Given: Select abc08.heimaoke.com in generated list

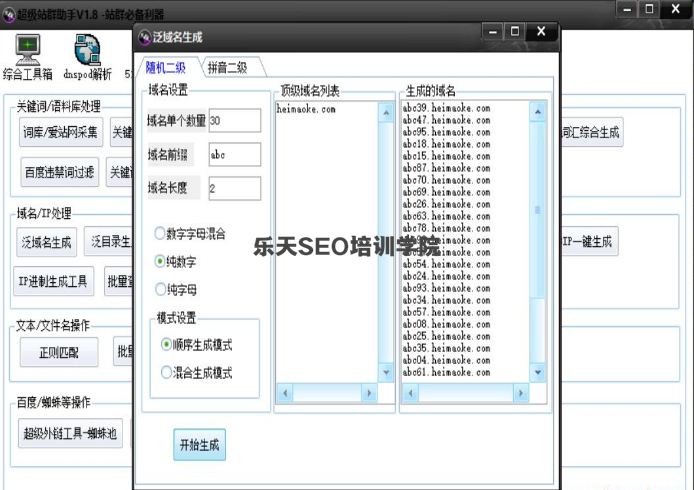Looking at the screenshot, I should pyautogui.click(x=447, y=324).
